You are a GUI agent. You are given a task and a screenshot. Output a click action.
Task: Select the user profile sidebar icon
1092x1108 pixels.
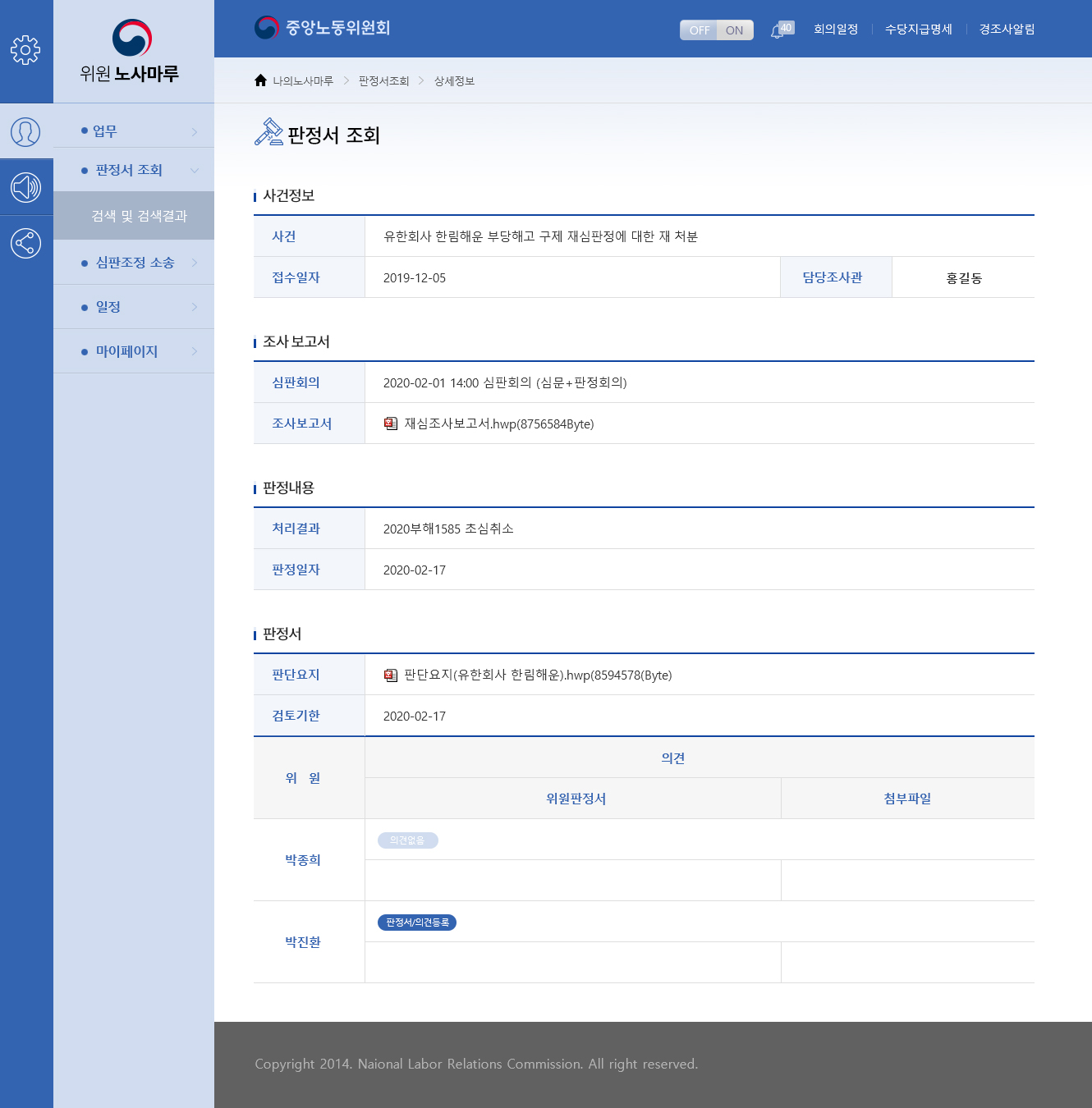(x=25, y=131)
